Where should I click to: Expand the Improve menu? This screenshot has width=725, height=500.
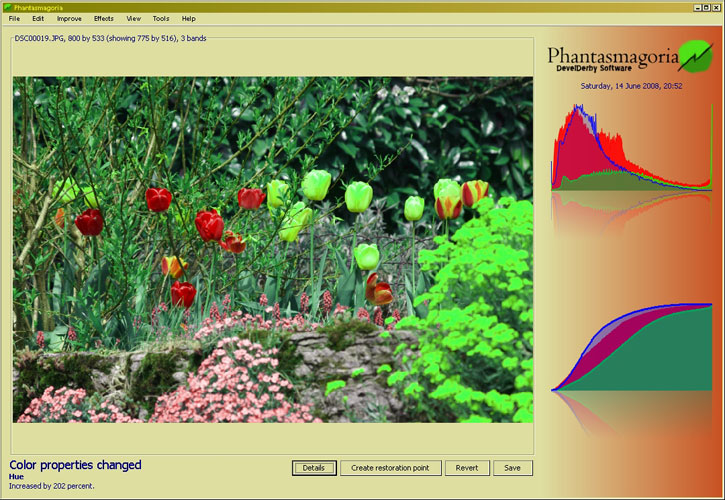[69, 19]
